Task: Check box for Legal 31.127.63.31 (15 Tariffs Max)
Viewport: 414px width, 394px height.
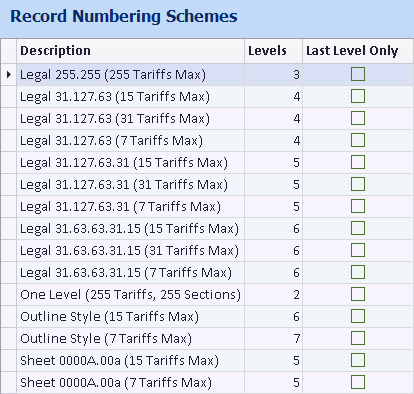Action: click(358, 162)
